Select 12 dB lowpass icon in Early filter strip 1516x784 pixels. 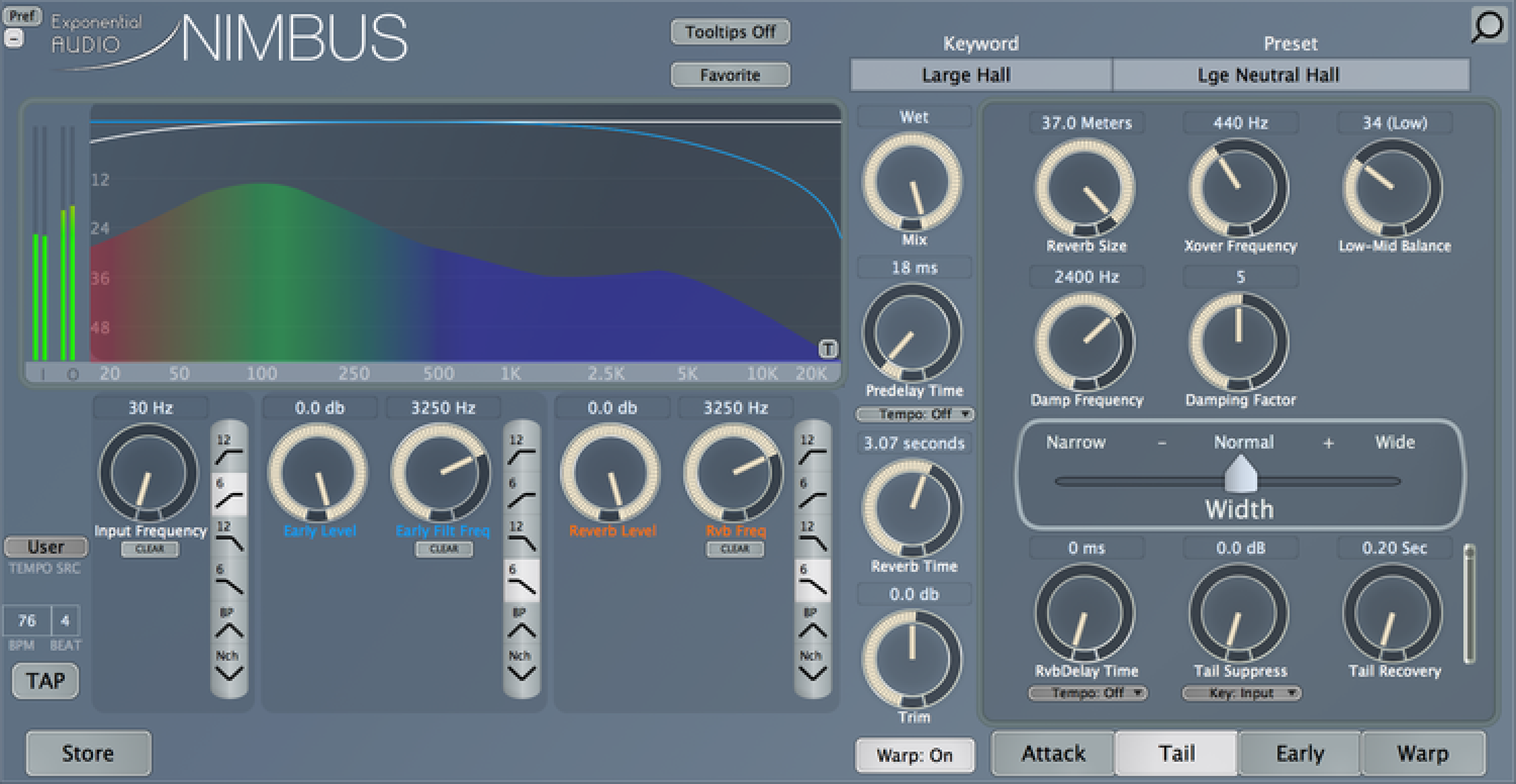pyautogui.click(x=521, y=537)
